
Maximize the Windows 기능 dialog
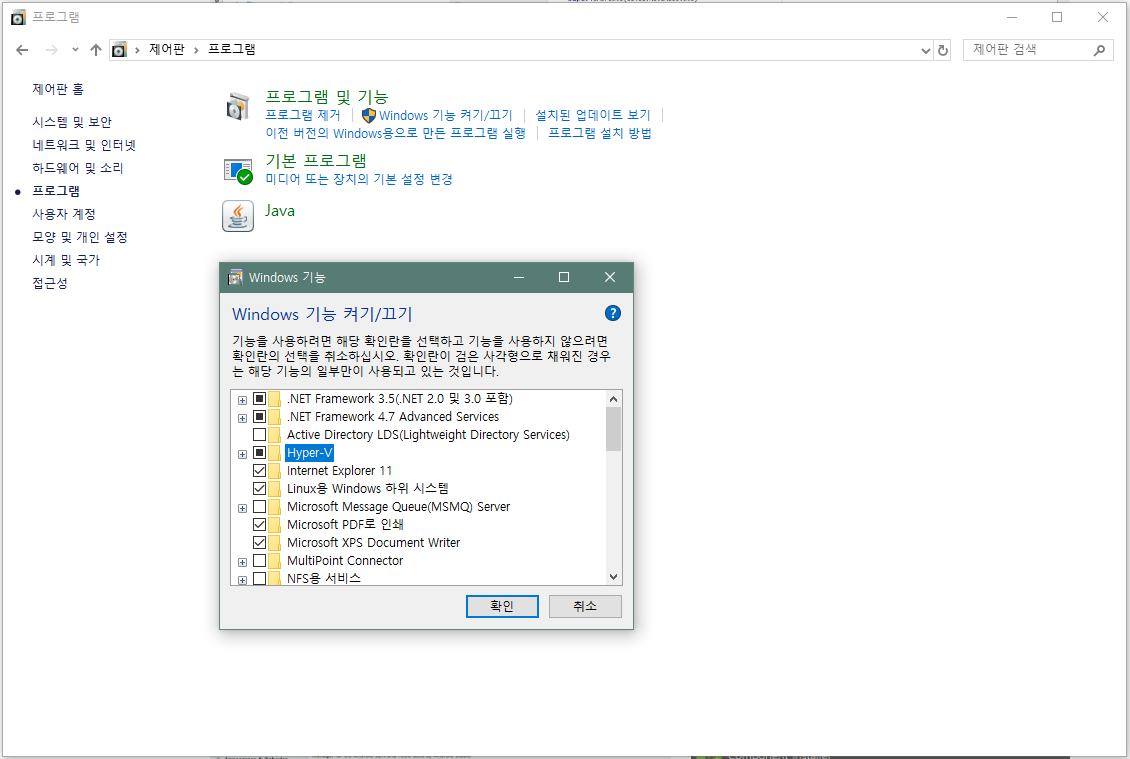[x=564, y=278]
